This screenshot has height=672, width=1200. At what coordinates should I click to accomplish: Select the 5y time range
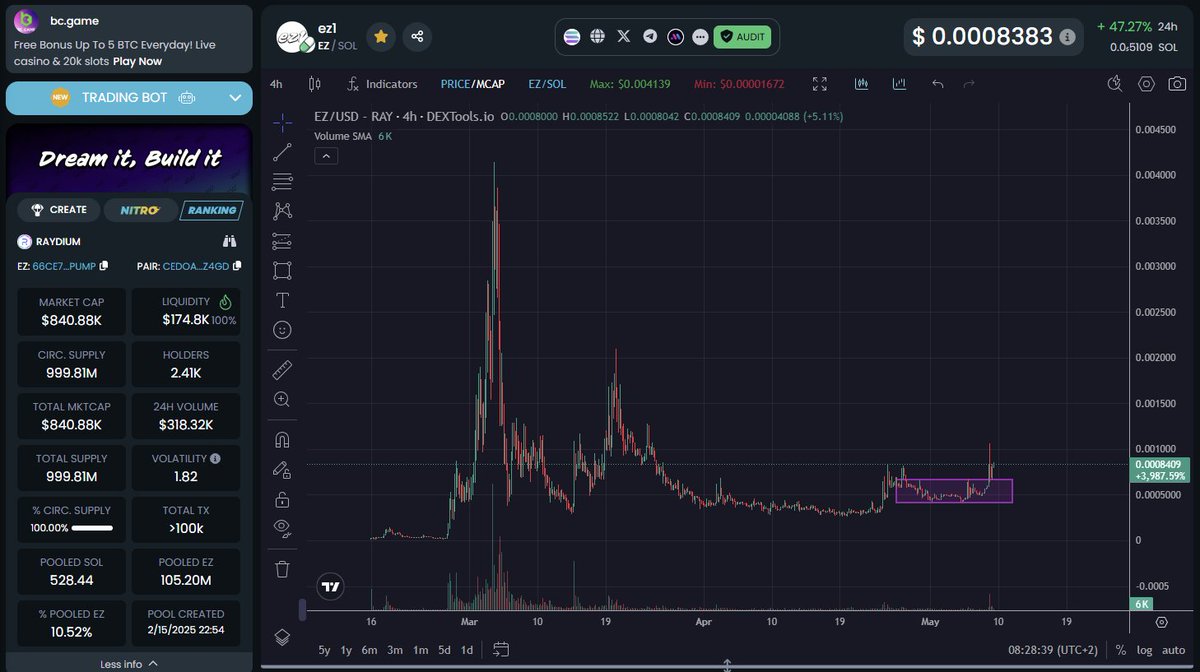coord(324,650)
